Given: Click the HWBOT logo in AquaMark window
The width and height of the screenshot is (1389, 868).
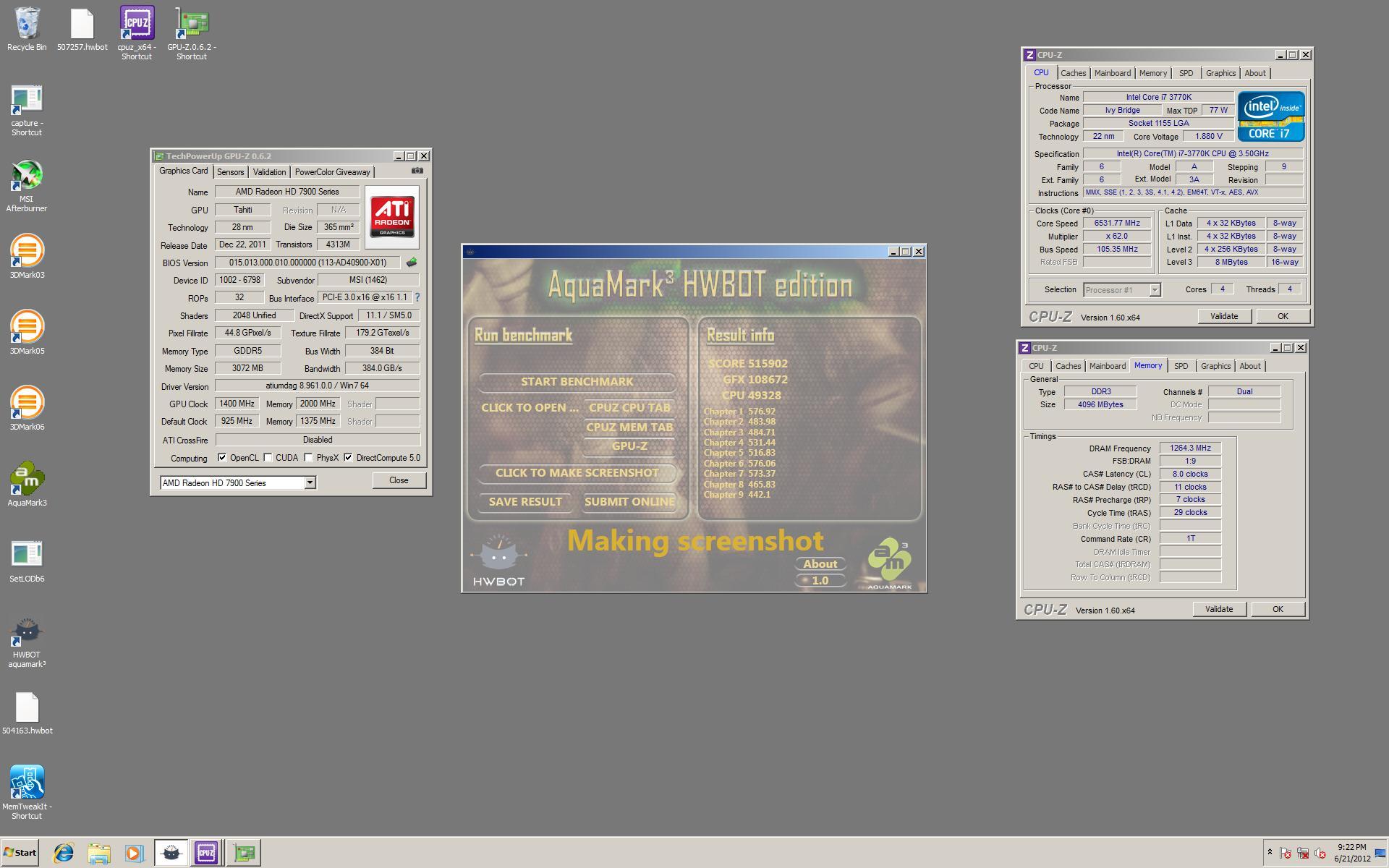Looking at the screenshot, I should point(498,561).
